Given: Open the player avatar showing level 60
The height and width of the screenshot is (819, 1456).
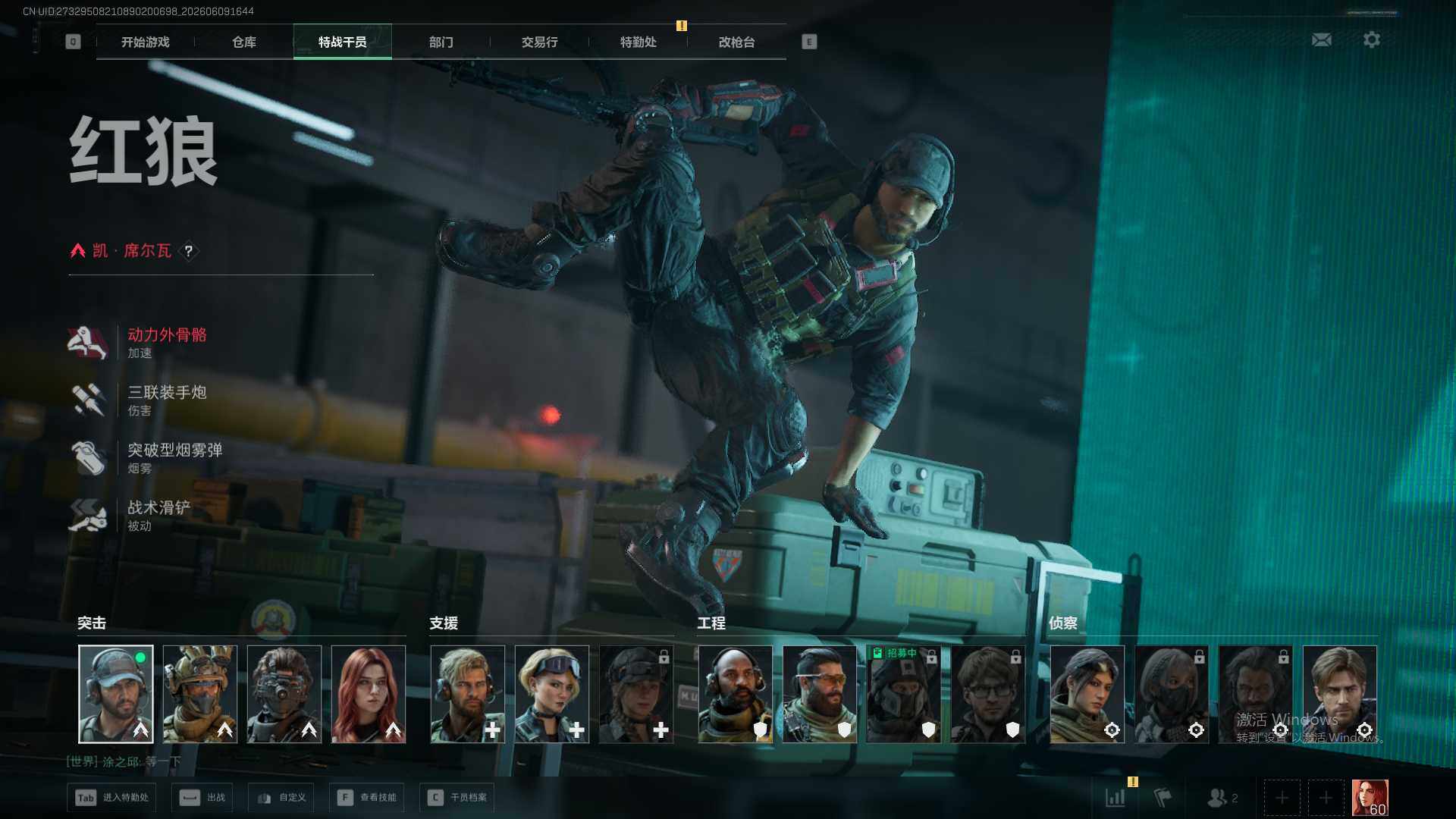Looking at the screenshot, I should click(1370, 798).
